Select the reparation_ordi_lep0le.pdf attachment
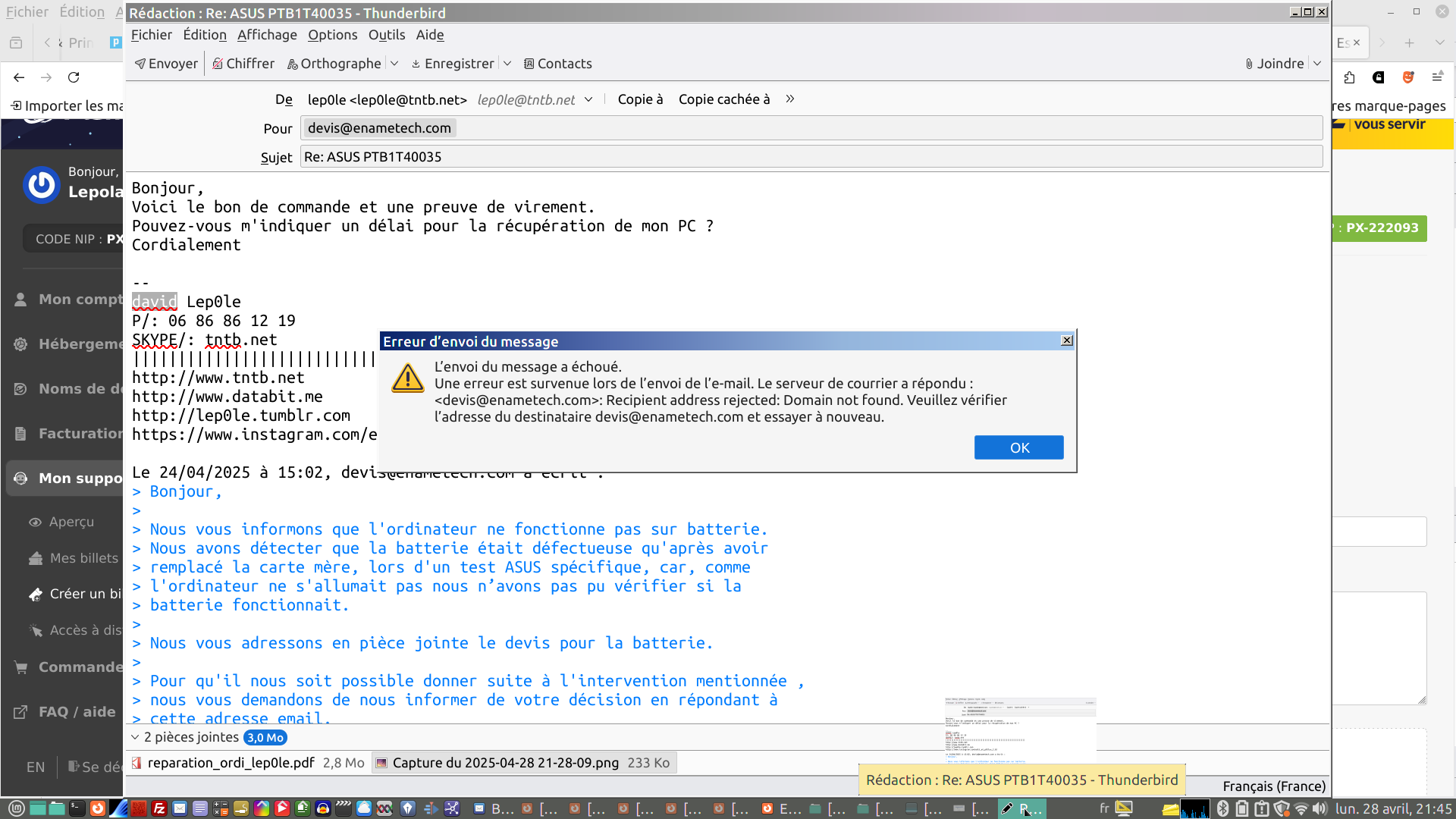1456x819 pixels. pos(231,763)
